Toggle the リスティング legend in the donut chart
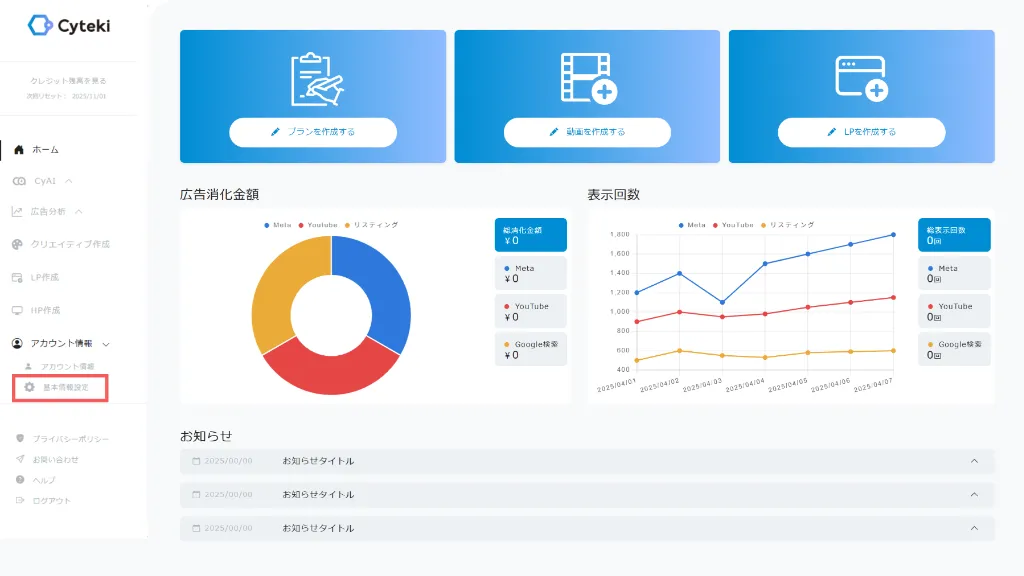Screen dimensions: 1024x576 pos(372,225)
